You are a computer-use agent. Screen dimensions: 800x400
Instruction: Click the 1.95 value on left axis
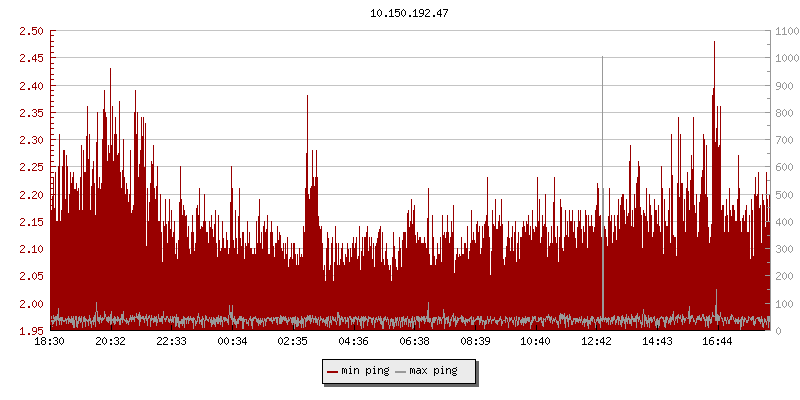(x=31, y=330)
